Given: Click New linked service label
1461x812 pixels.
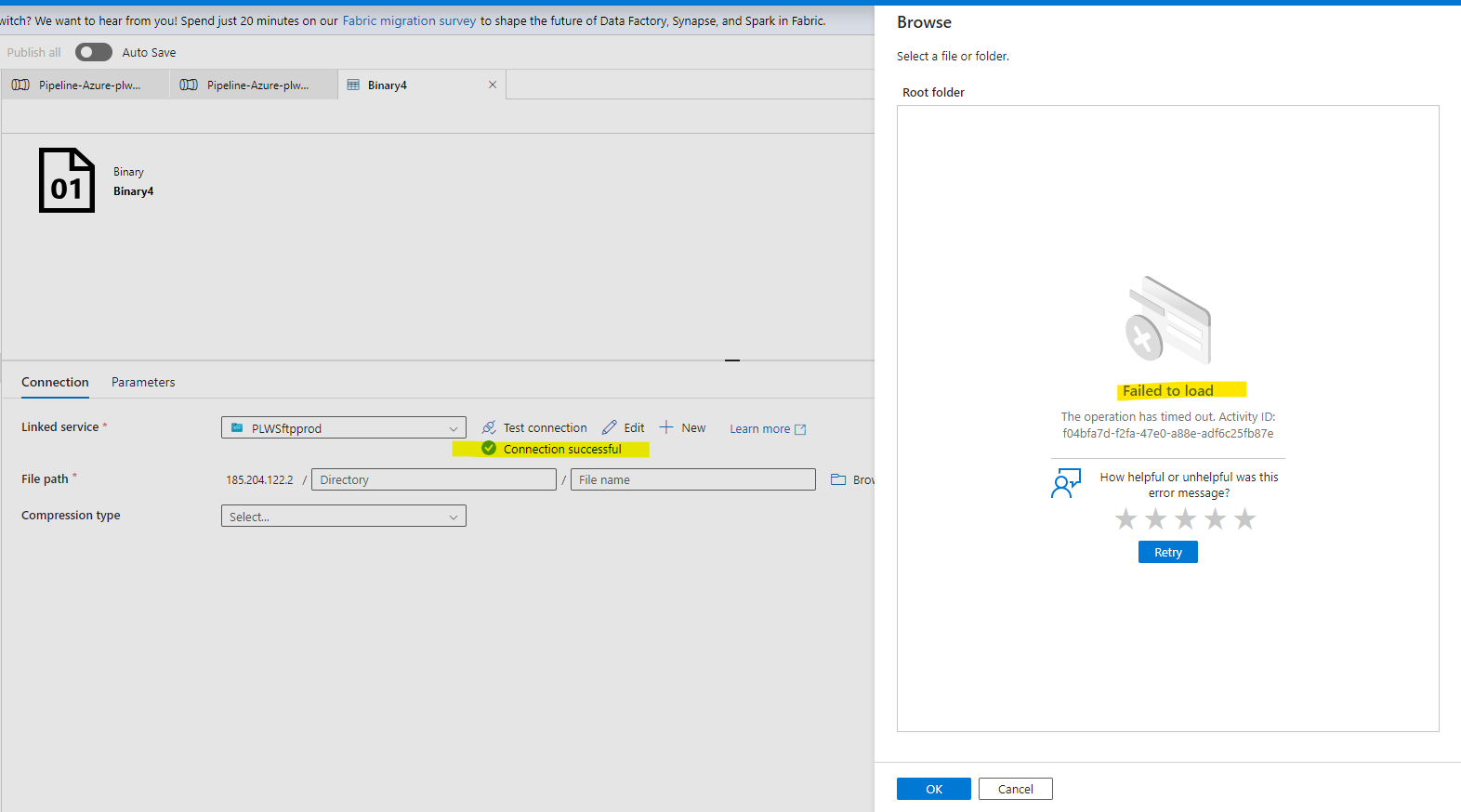Looking at the screenshot, I should pos(693,428).
